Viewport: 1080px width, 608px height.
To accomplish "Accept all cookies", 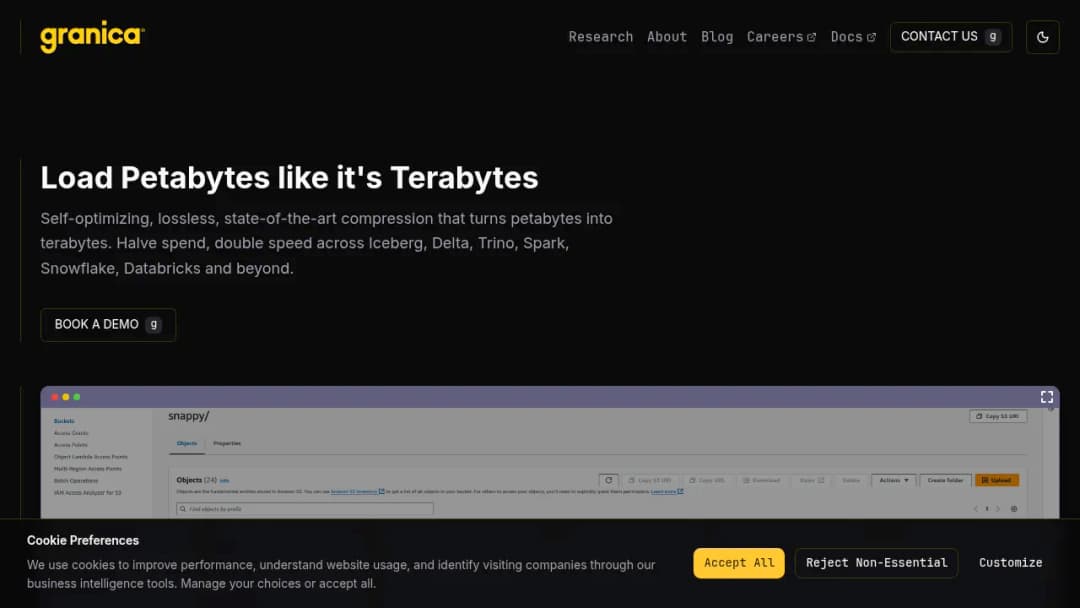I will [x=738, y=563].
